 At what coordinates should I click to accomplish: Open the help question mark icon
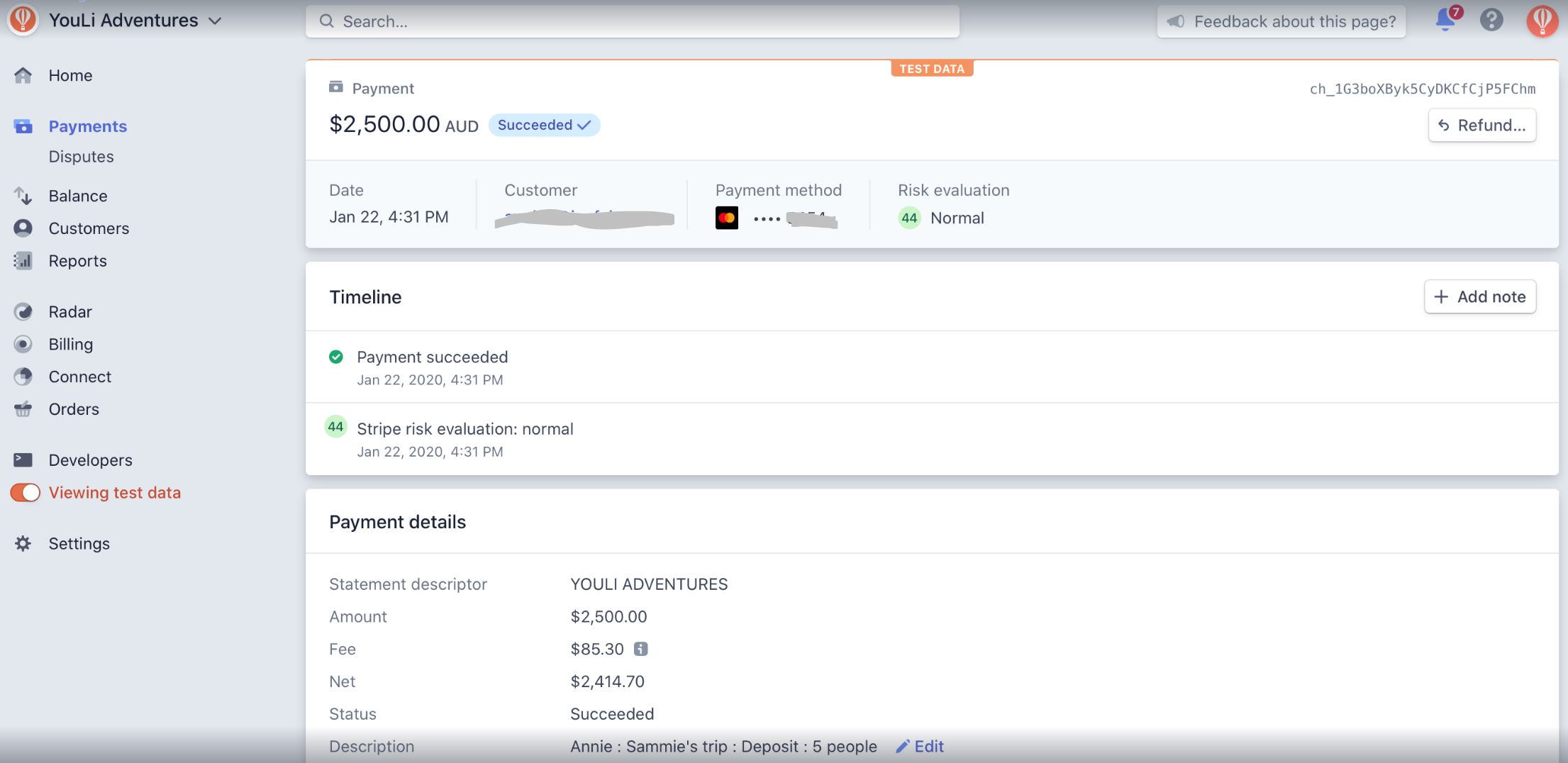(1491, 20)
